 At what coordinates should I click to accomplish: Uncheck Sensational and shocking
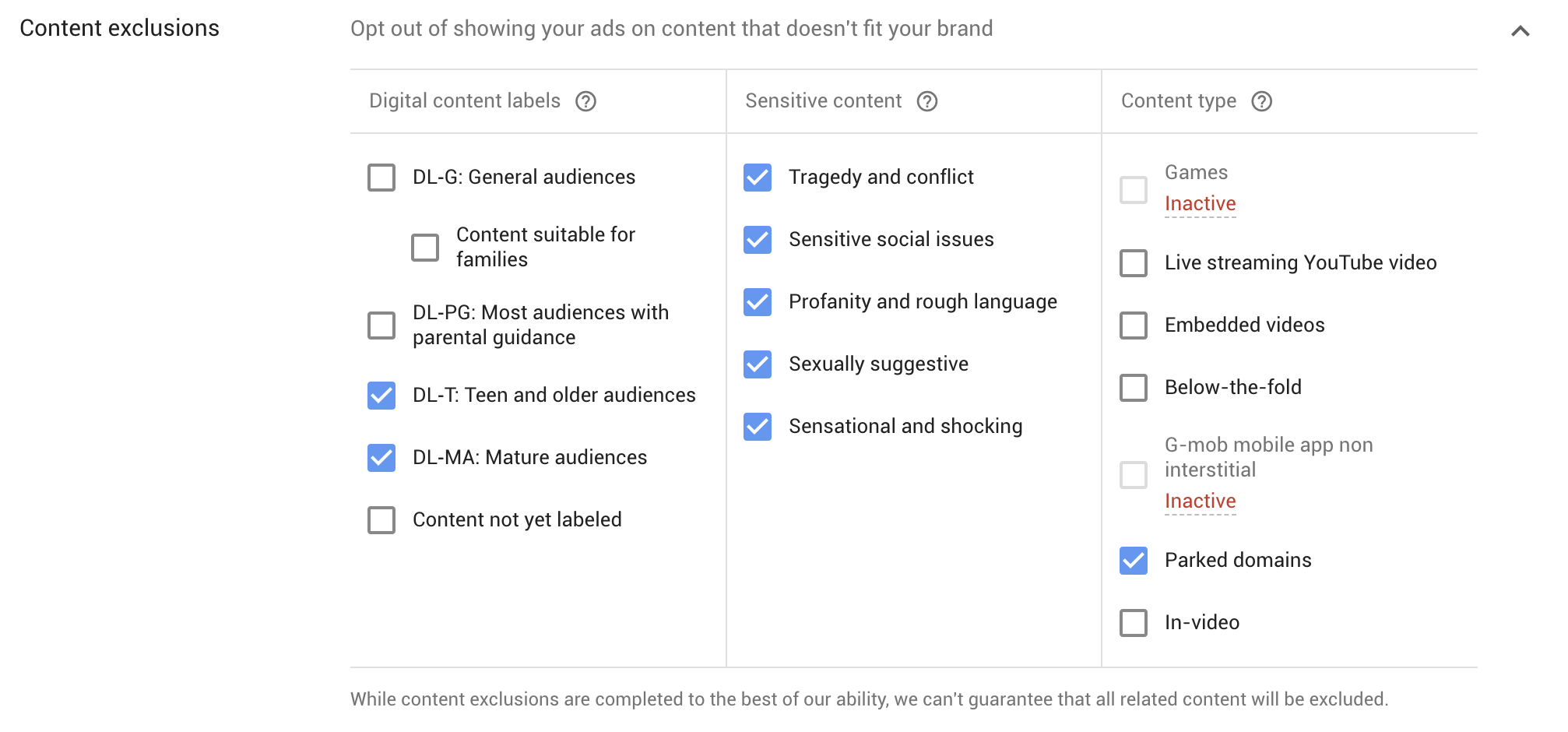tap(757, 427)
